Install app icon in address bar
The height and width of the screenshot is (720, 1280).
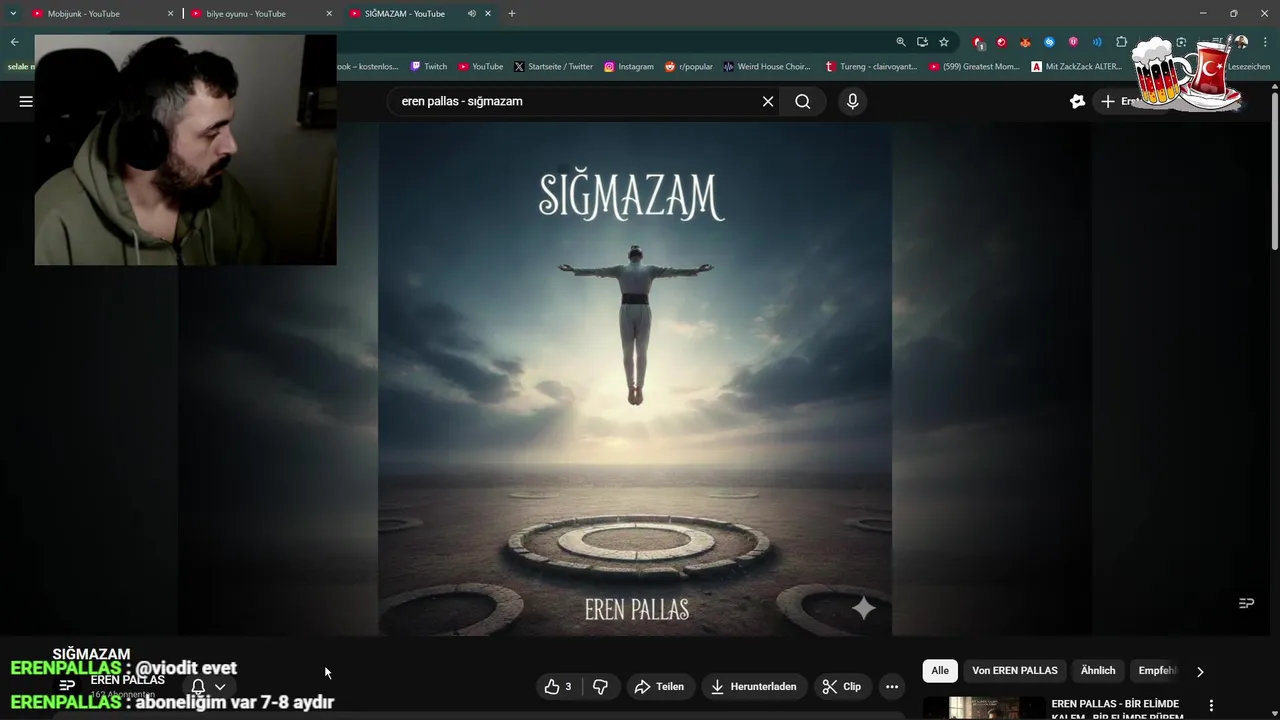tap(922, 42)
